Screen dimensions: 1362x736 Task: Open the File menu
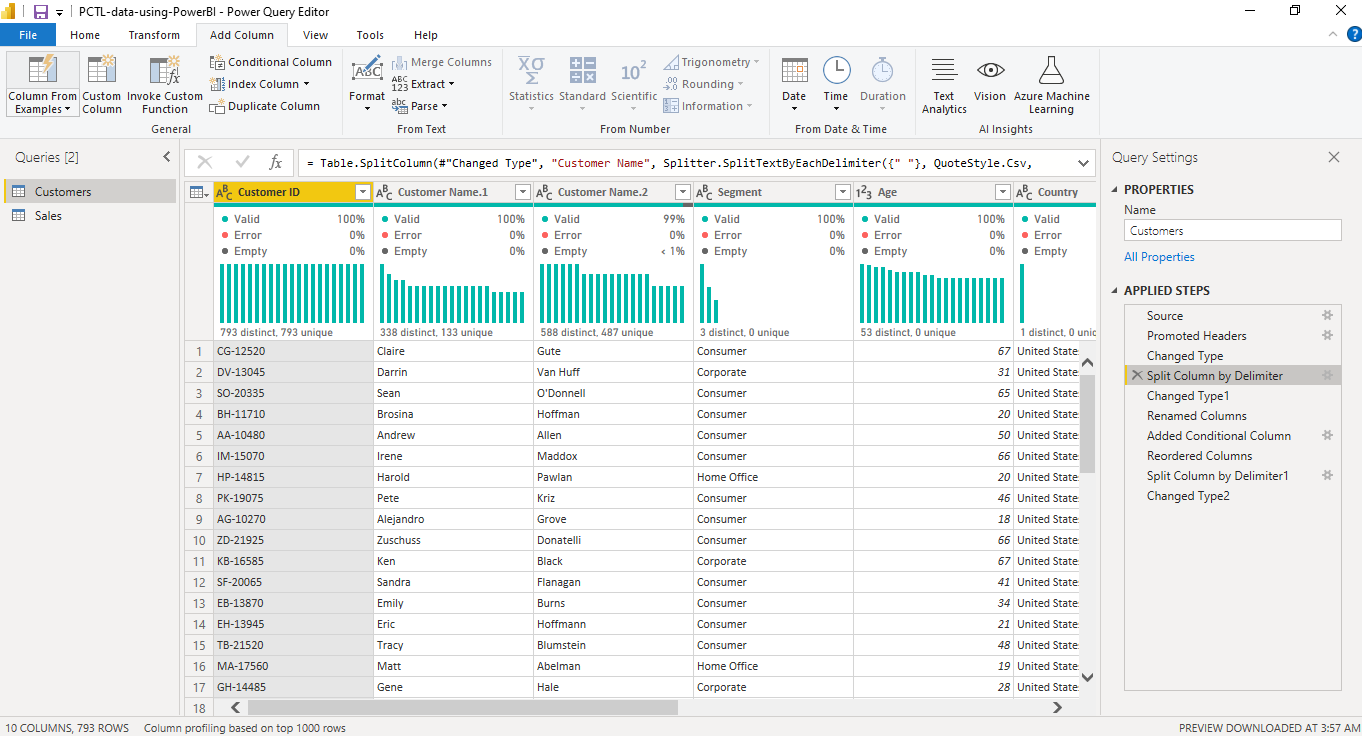click(x=28, y=35)
